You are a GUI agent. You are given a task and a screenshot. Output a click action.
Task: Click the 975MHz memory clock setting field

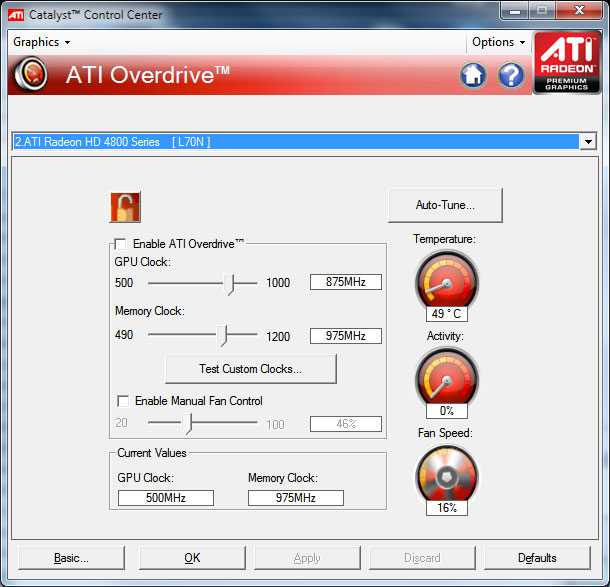click(x=345, y=336)
